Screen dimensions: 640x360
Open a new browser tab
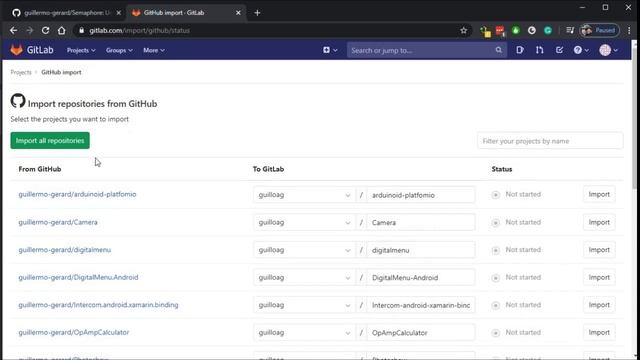[257, 13]
